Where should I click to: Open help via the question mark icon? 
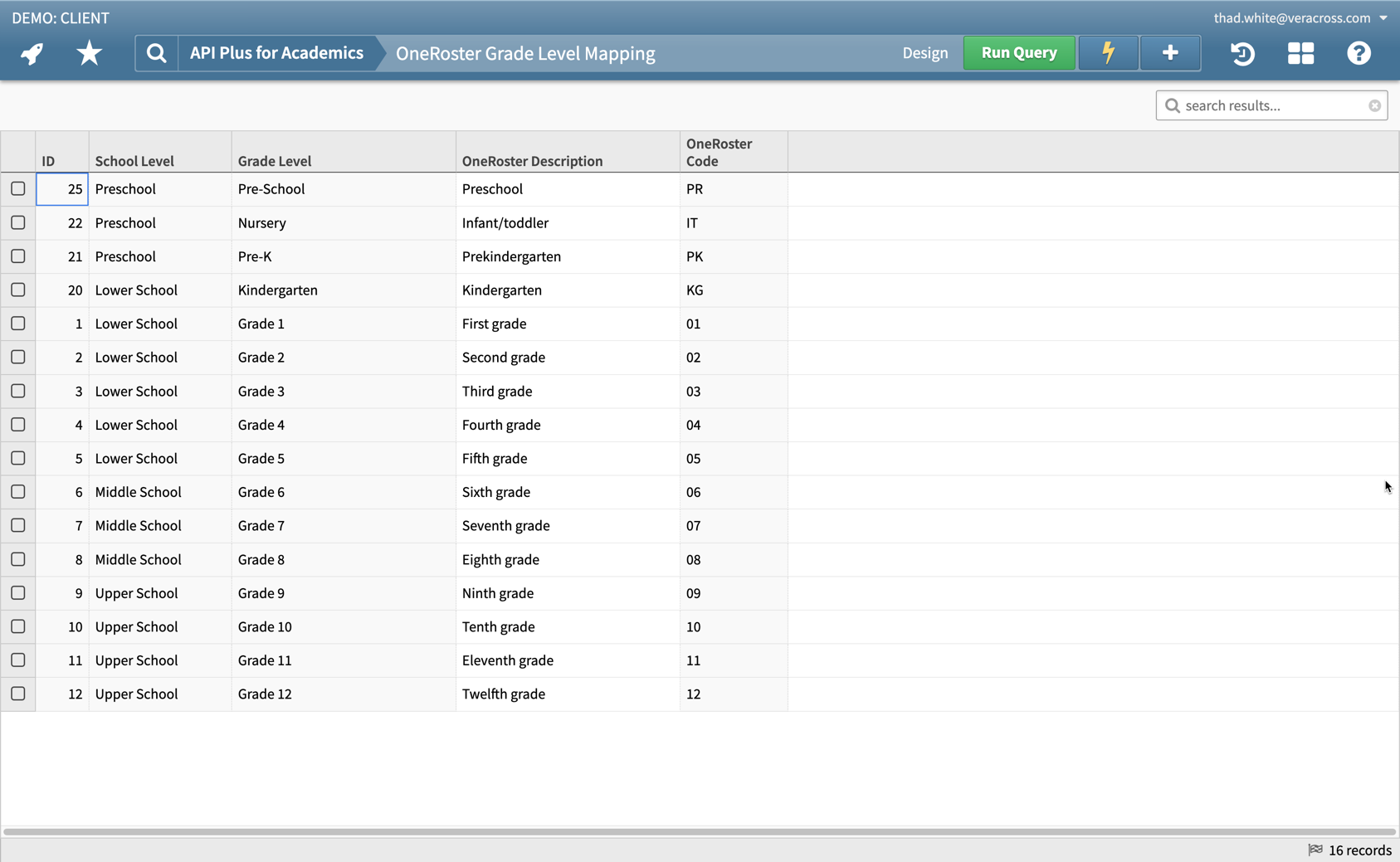[1359, 53]
